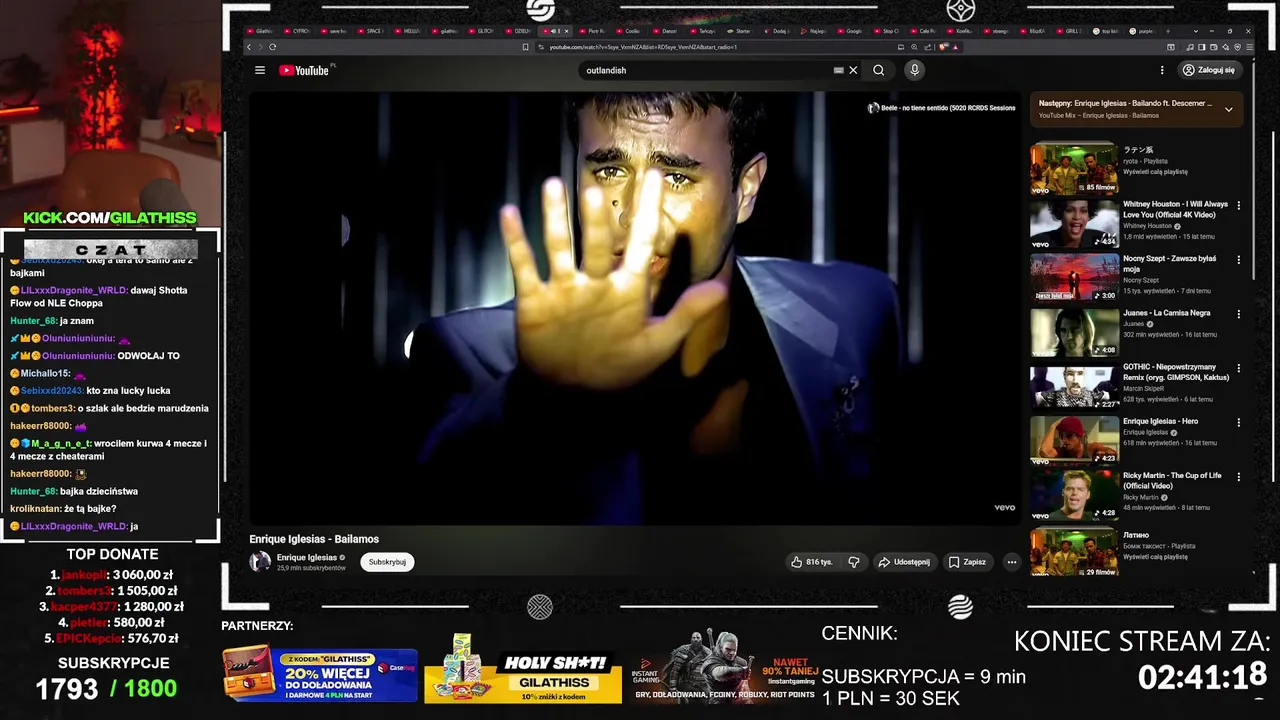Open options for Nocny Szept video
Image resolution: width=1280 pixels, height=720 pixels.
click(1238, 259)
